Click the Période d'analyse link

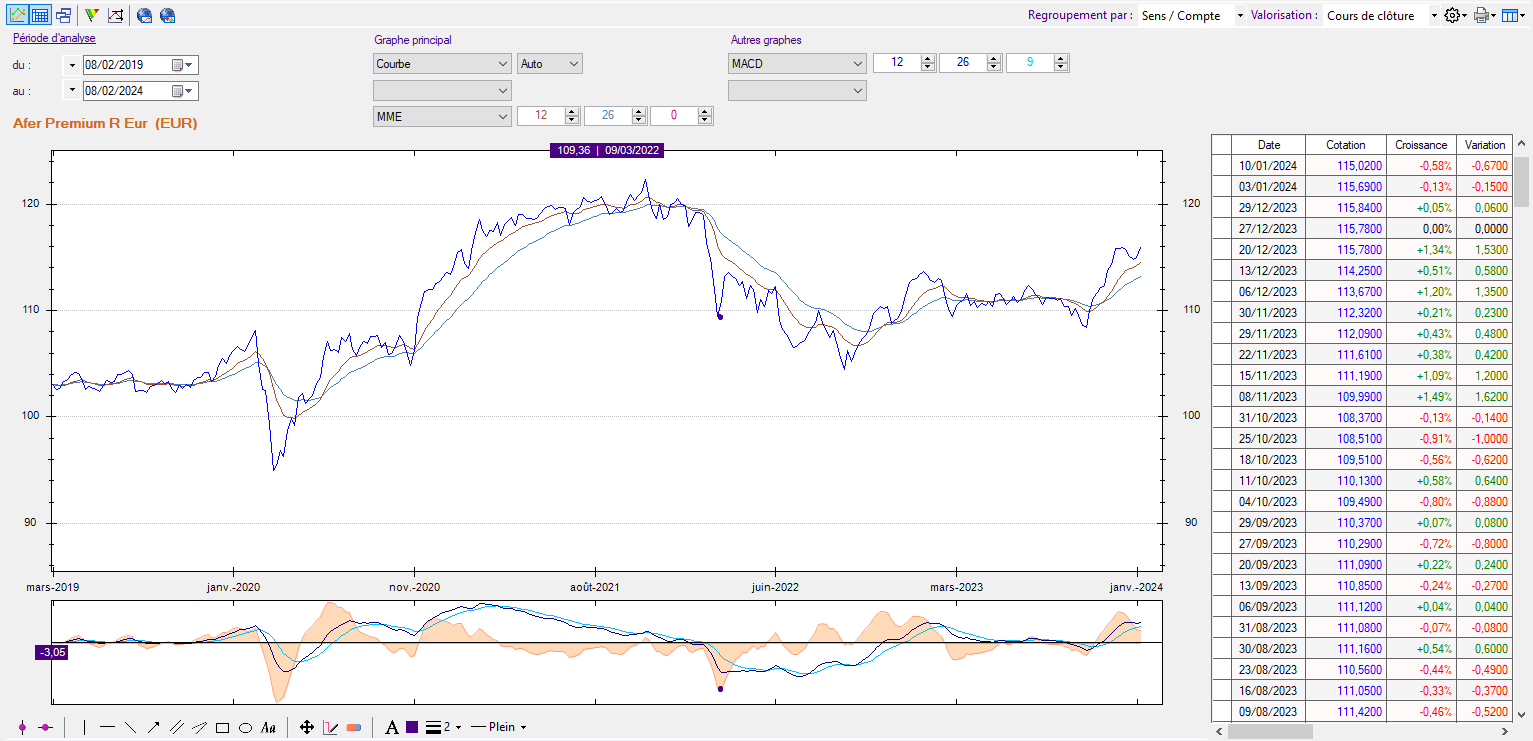pos(54,39)
